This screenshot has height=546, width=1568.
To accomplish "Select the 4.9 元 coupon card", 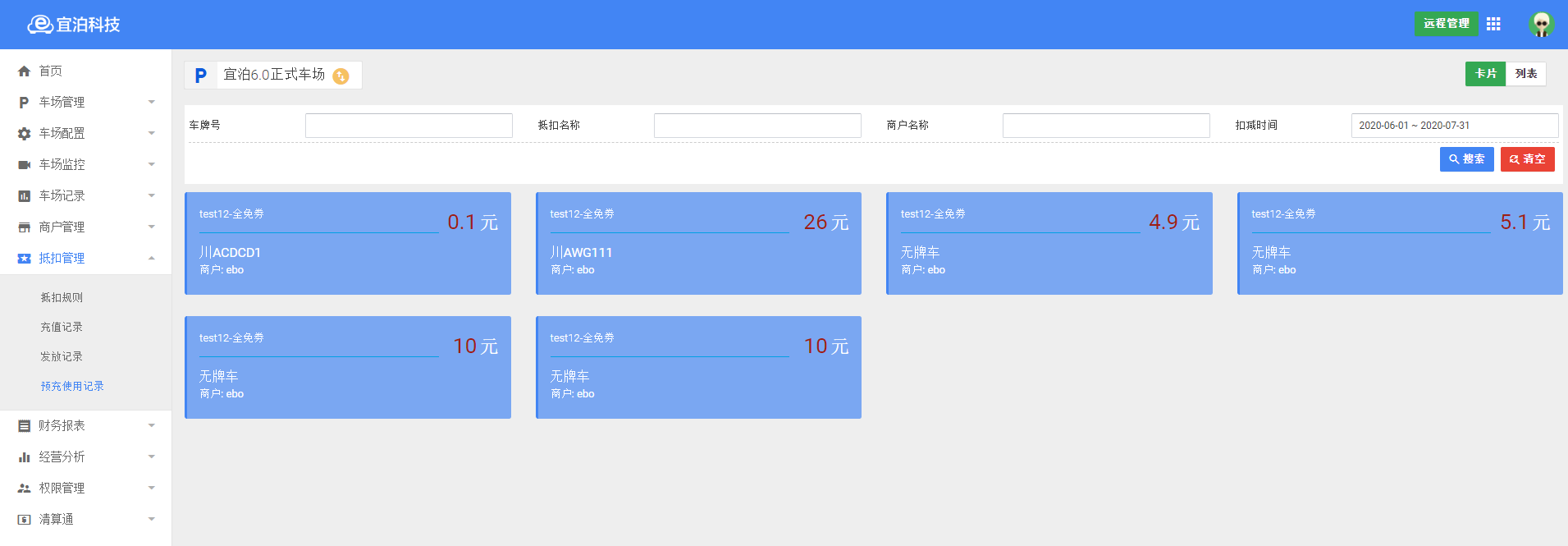I will (x=1049, y=243).
